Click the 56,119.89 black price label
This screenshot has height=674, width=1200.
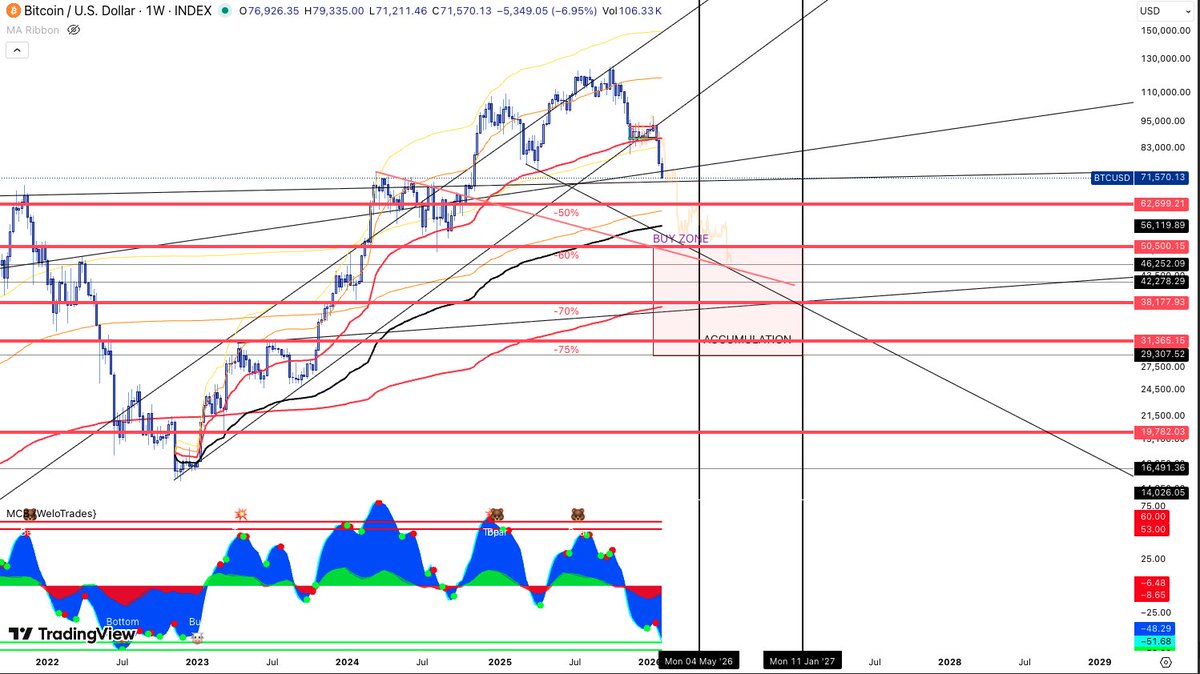click(1163, 226)
